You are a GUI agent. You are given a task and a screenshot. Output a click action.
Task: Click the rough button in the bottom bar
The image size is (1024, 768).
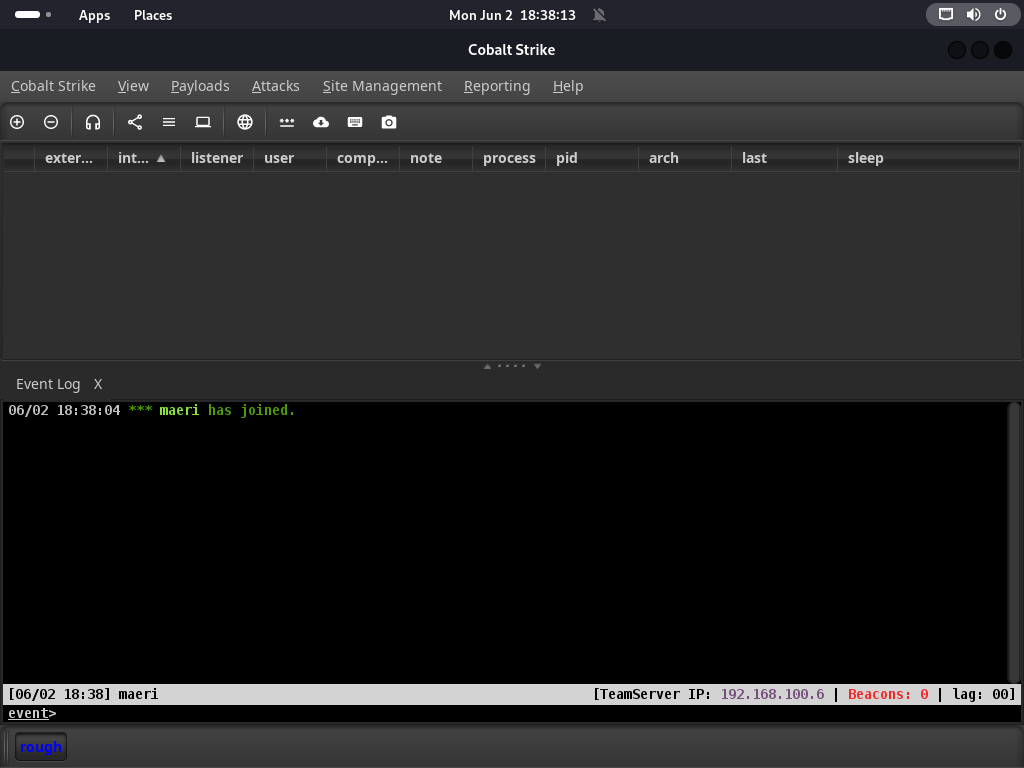pyautogui.click(x=41, y=747)
